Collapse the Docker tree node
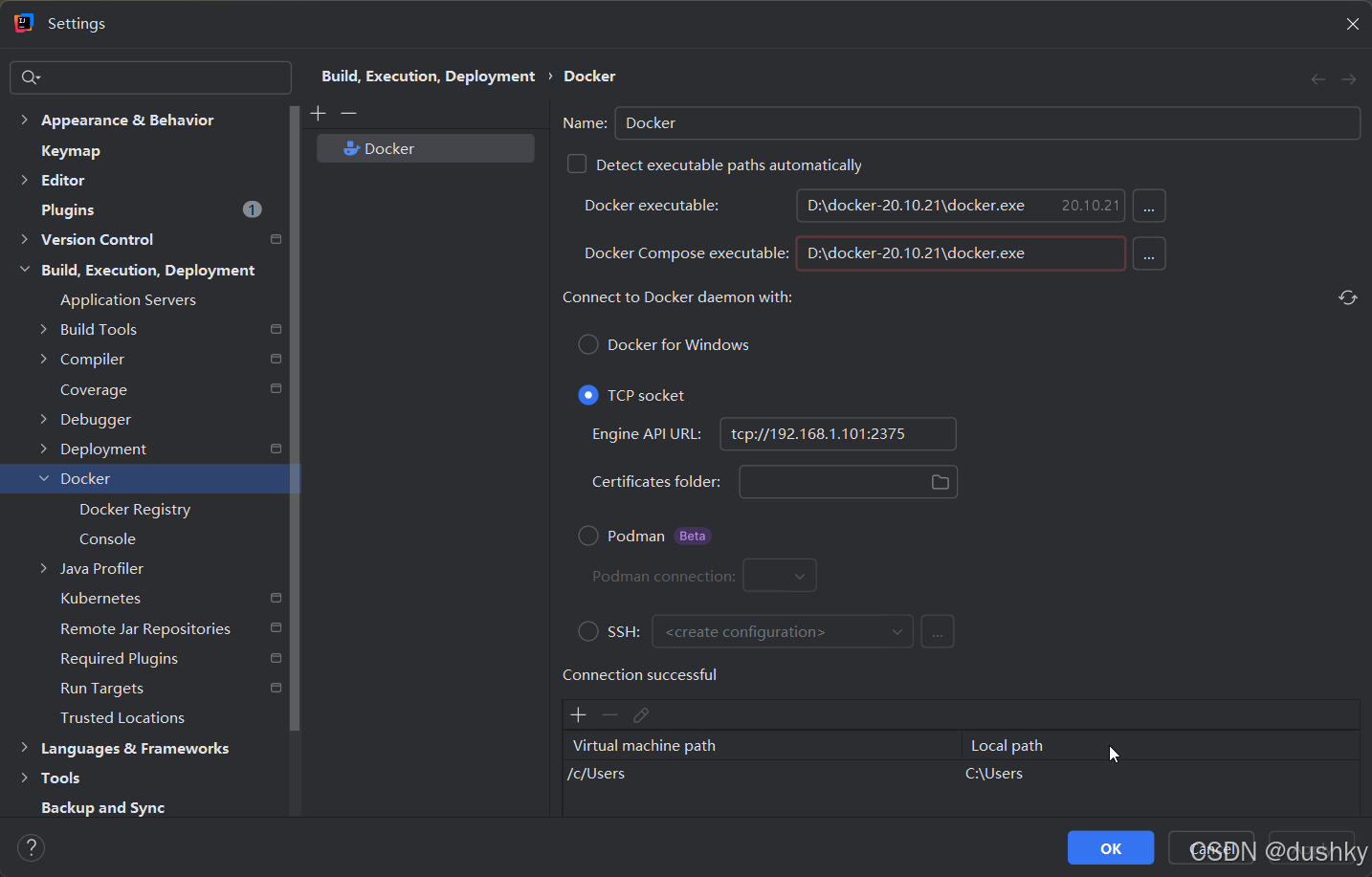This screenshot has width=1372, height=877. (x=44, y=478)
